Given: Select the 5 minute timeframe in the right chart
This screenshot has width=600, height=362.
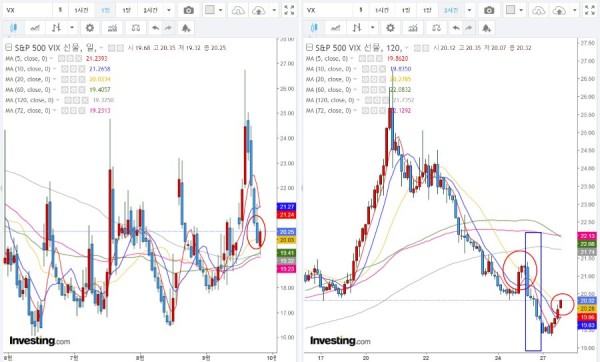Looking at the screenshot, I should [x=360, y=10].
